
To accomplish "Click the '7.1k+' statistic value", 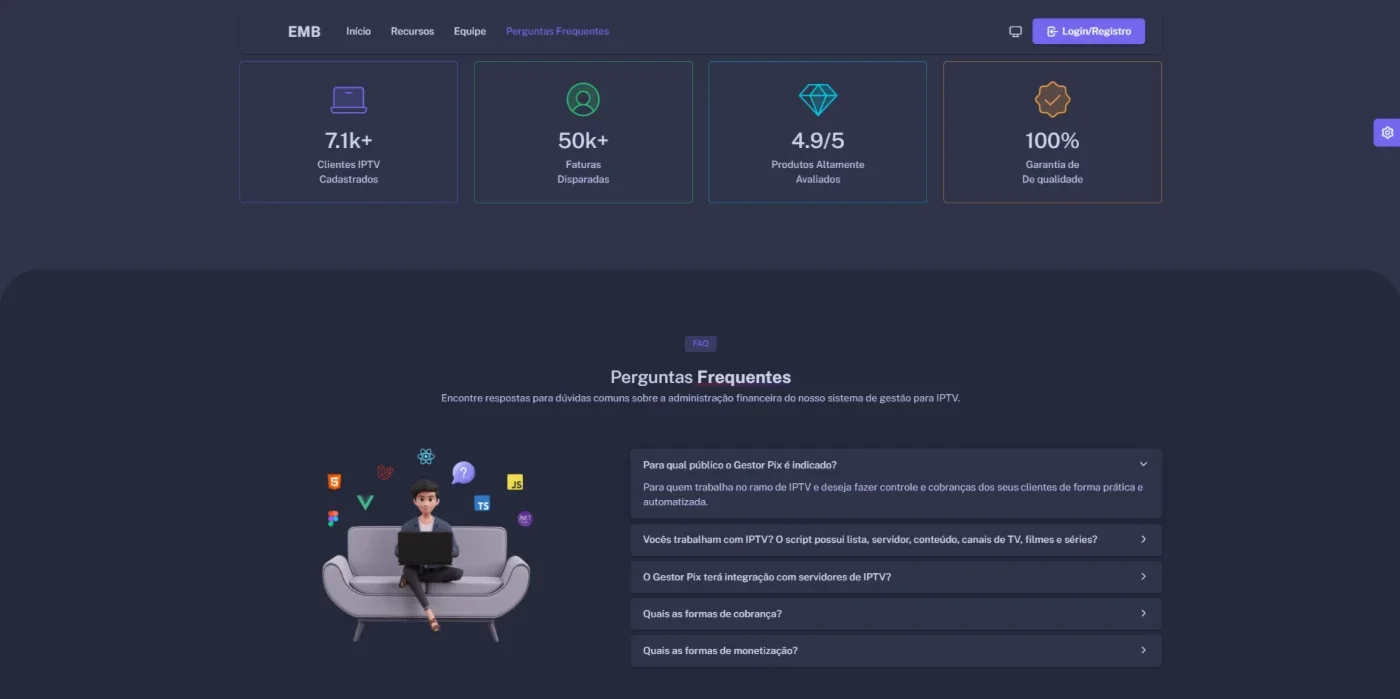I will (348, 140).
